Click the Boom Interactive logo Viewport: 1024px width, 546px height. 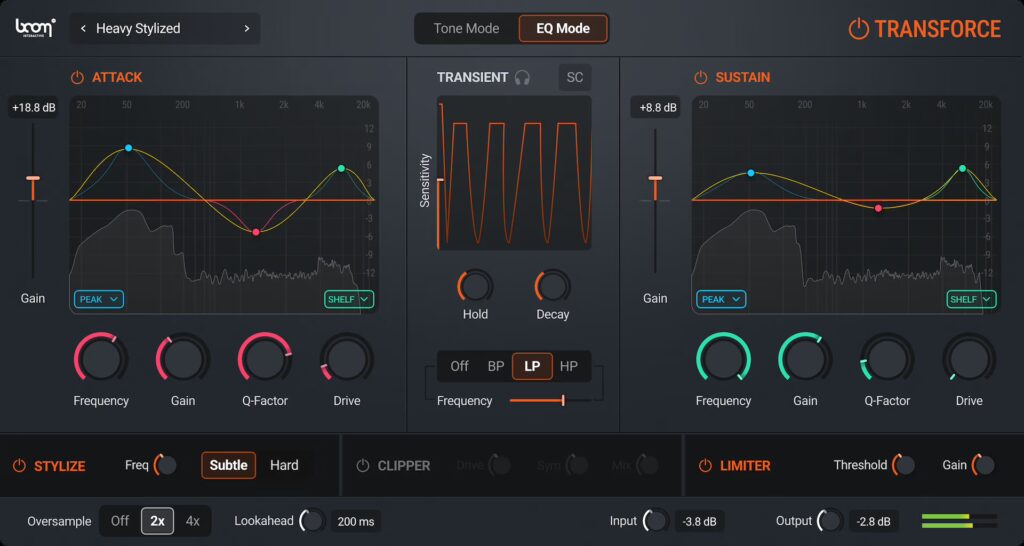(x=35, y=28)
